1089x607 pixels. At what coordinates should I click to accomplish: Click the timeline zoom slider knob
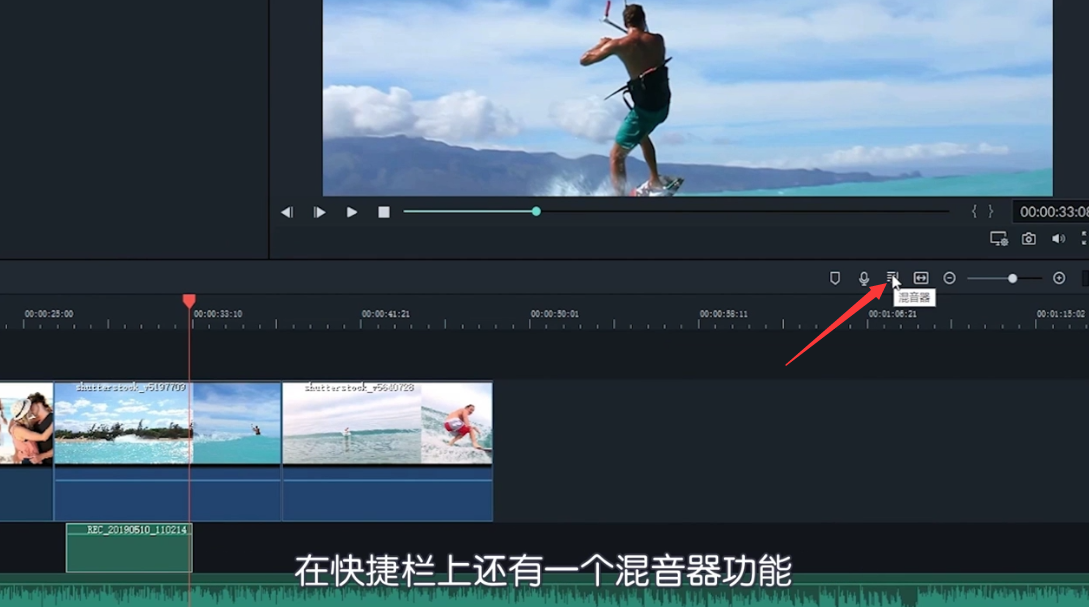[1013, 278]
